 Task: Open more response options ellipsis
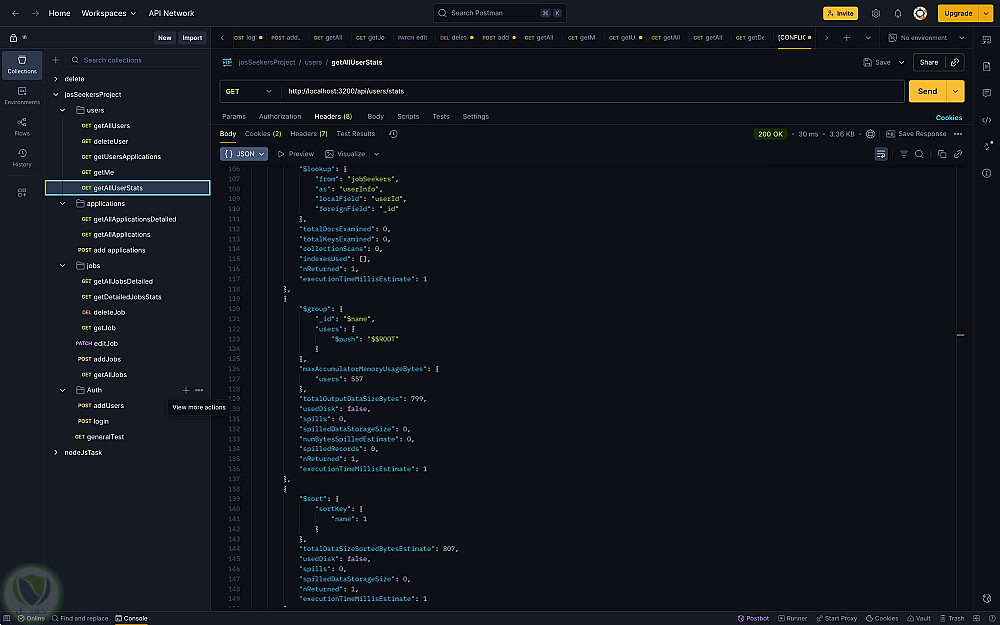click(958, 134)
